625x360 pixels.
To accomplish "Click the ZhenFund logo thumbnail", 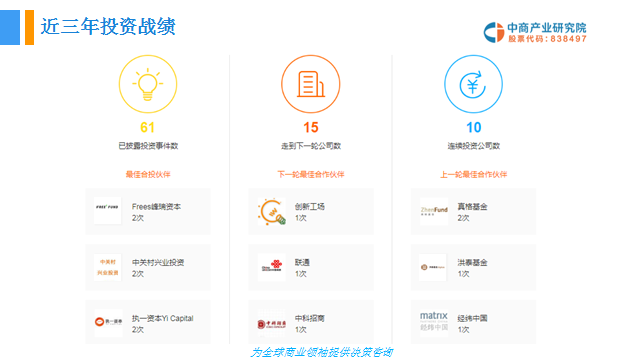I will [x=434, y=211].
